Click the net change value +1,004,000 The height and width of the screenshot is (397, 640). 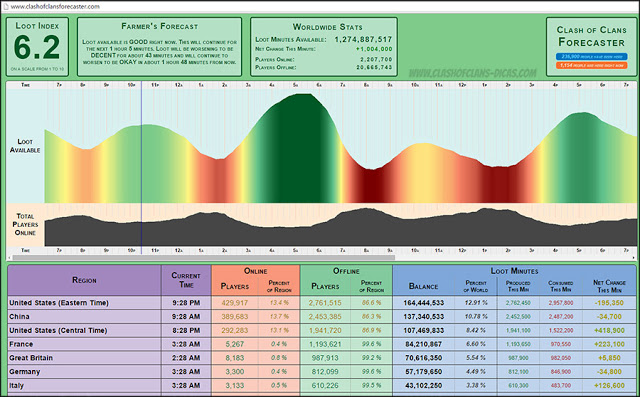click(x=374, y=49)
